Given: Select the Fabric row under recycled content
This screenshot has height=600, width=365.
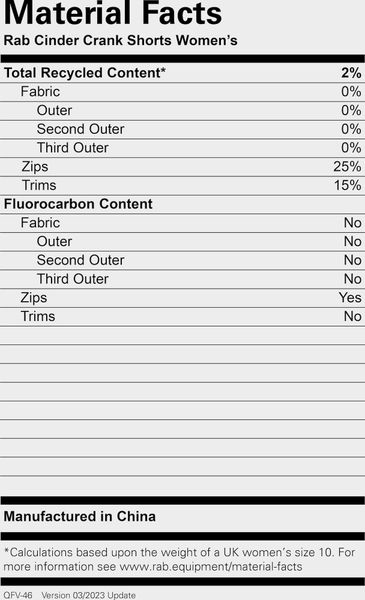Looking at the screenshot, I should [x=182, y=92].
